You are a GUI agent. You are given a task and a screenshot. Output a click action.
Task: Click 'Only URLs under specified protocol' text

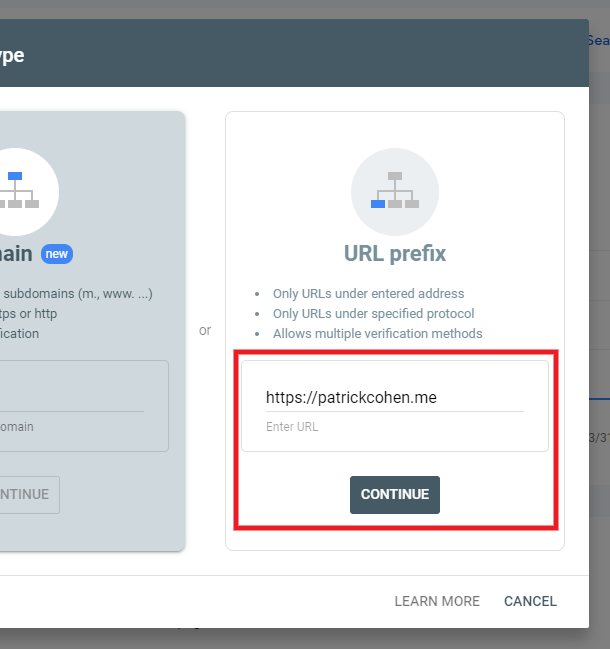click(373, 313)
